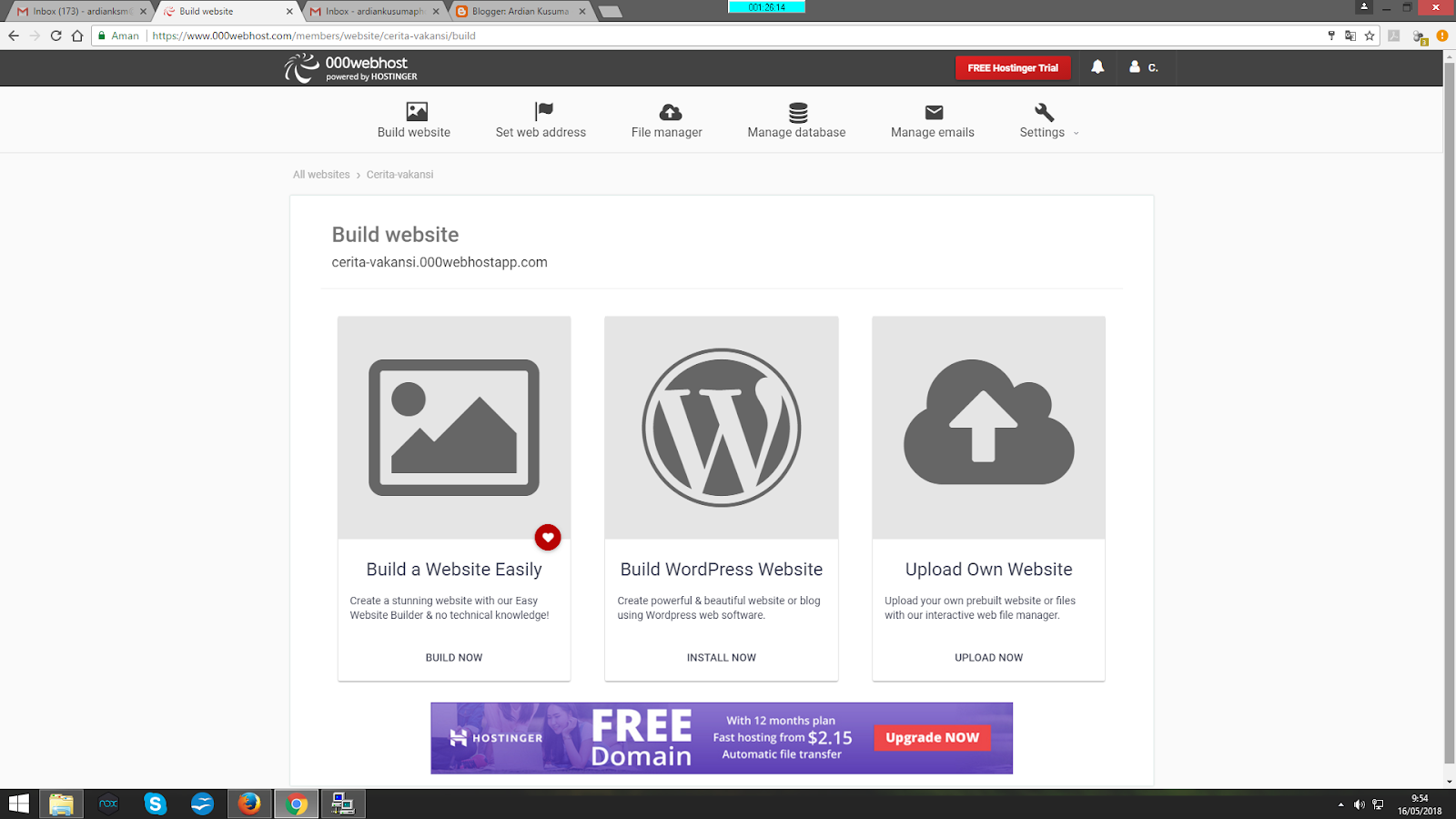Click the Cerita-vakansi breadcrumb link
The image size is (1456, 819).
[399, 175]
